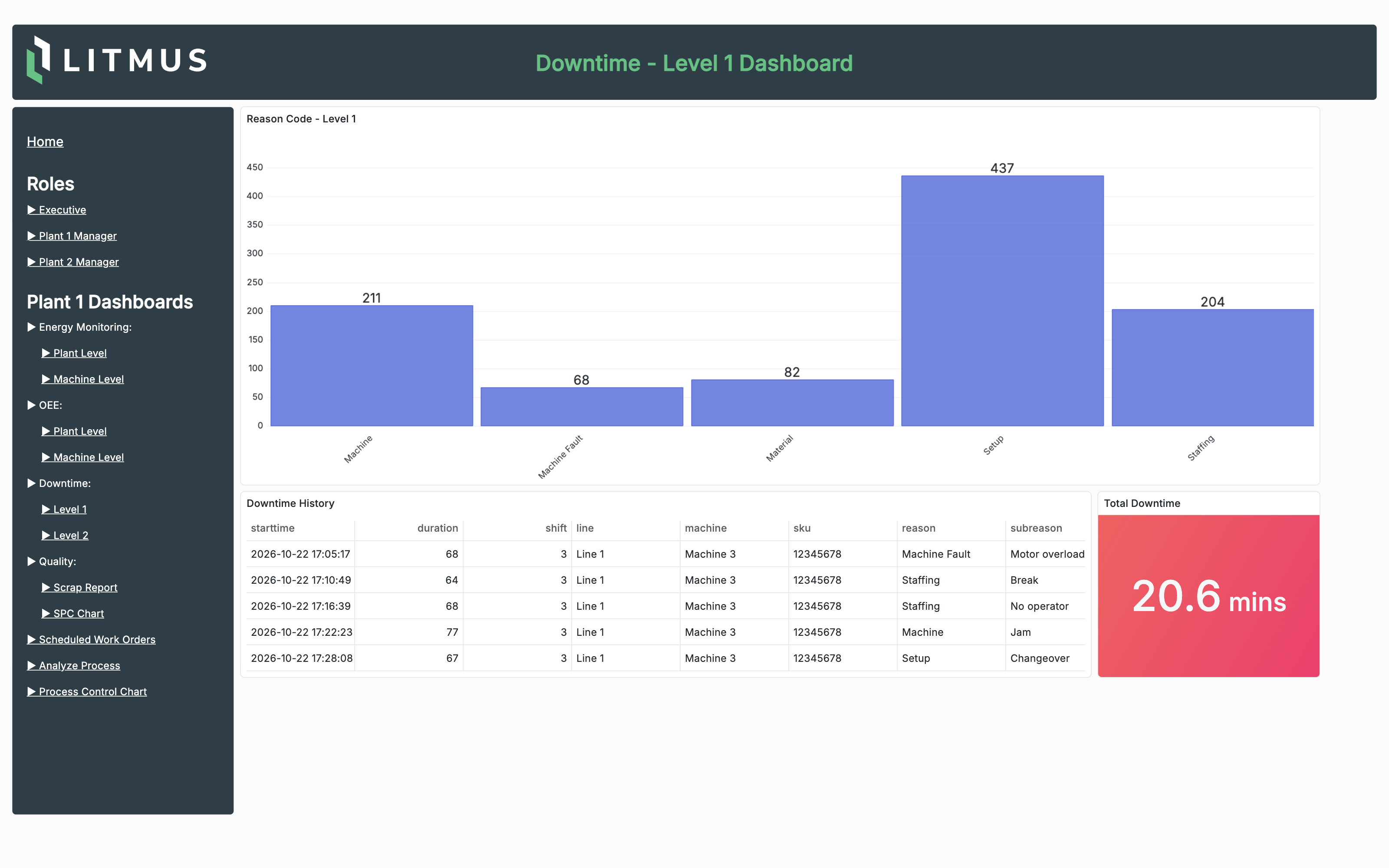Open the Home link
Image resolution: width=1389 pixels, height=868 pixels.
pyautogui.click(x=45, y=142)
